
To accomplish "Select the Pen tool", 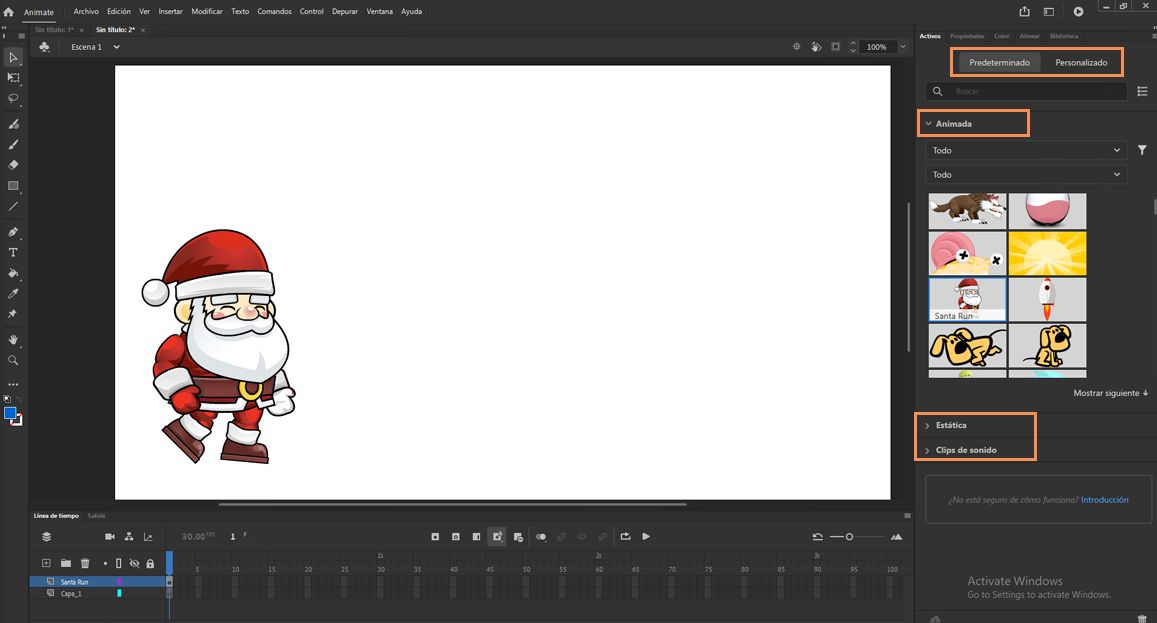I will point(13,232).
